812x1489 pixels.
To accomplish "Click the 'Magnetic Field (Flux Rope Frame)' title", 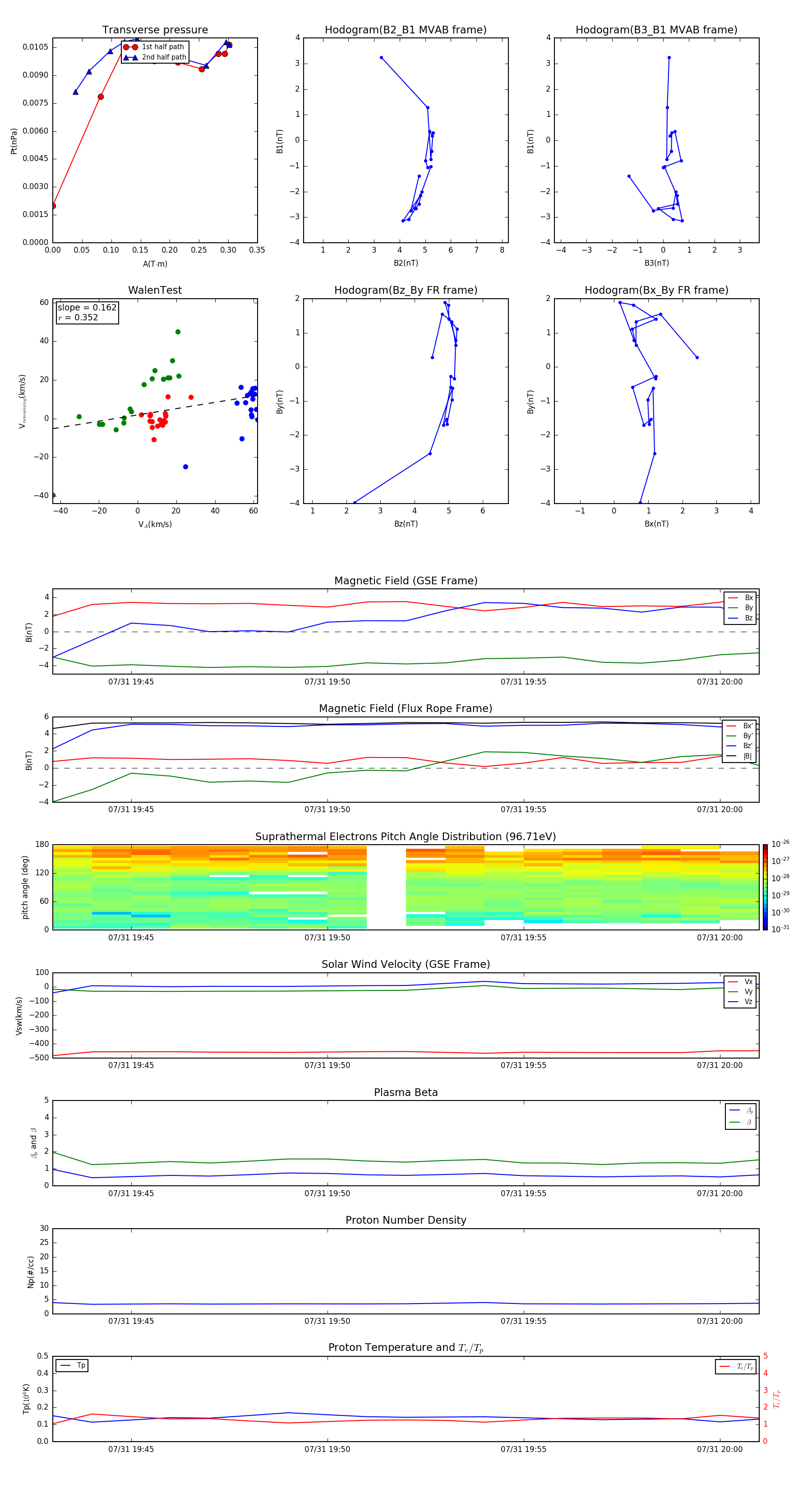I will [x=406, y=709].
